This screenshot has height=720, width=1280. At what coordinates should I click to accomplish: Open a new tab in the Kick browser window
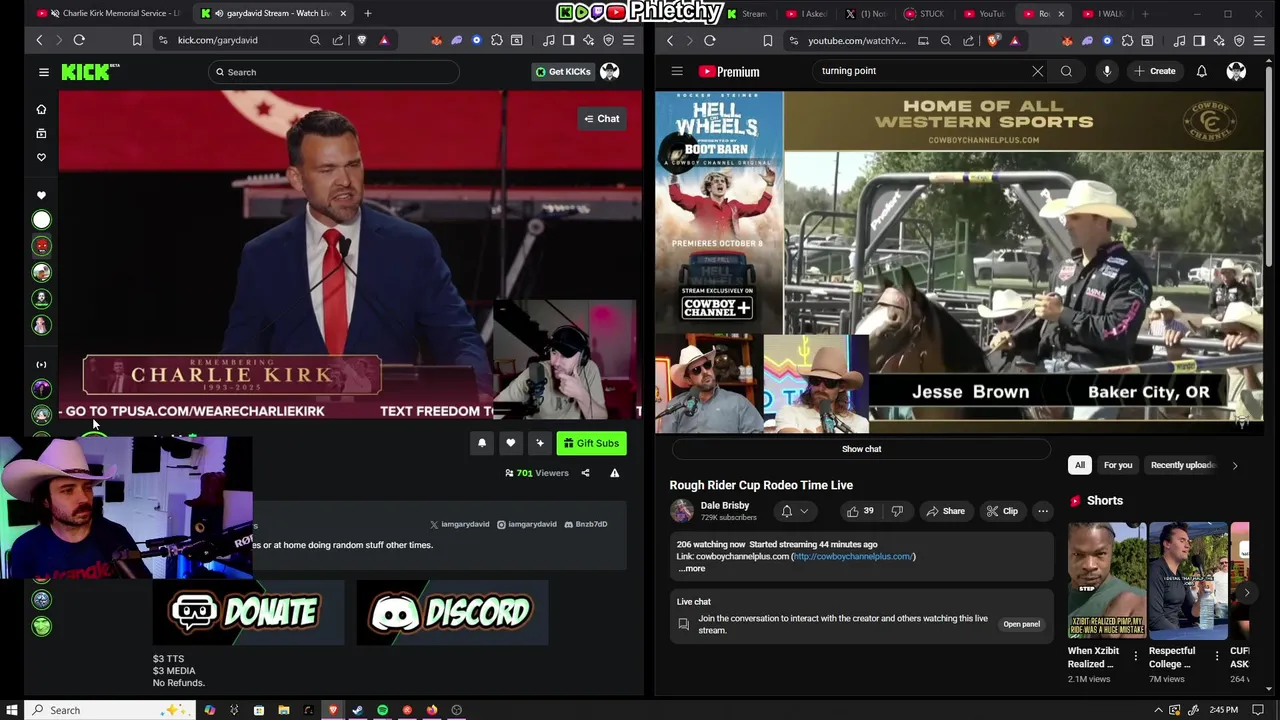368,13
